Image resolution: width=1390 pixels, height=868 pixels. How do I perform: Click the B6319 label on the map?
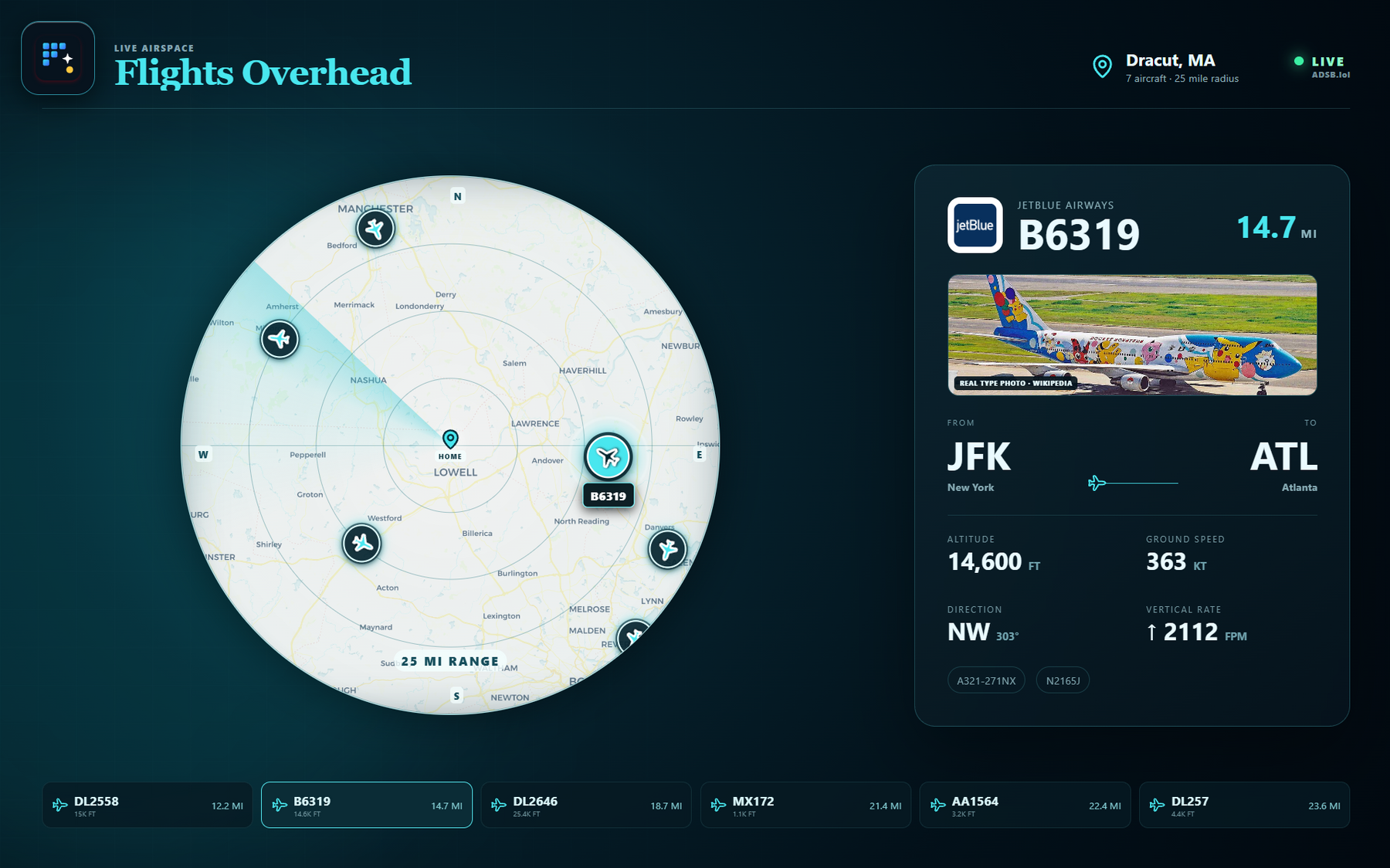(x=609, y=496)
